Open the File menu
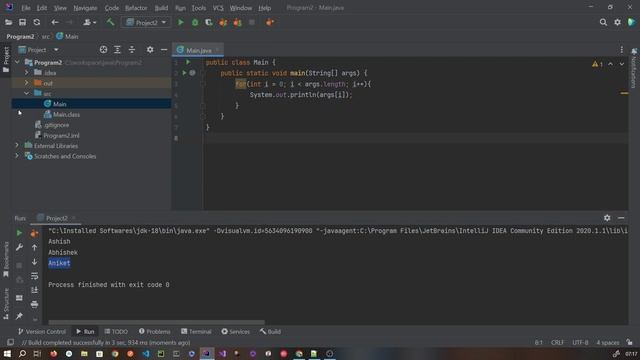Screen dimensions: 640x360 pos(26,8)
